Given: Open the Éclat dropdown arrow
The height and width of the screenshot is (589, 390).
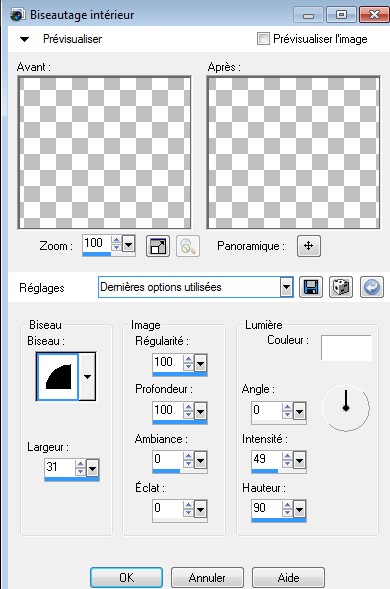Looking at the screenshot, I should click(x=200, y=509).
